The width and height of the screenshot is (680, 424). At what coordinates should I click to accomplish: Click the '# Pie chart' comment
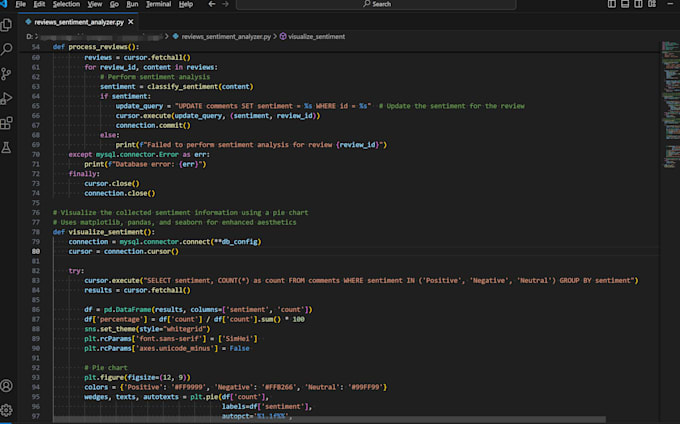click(106, 368)
